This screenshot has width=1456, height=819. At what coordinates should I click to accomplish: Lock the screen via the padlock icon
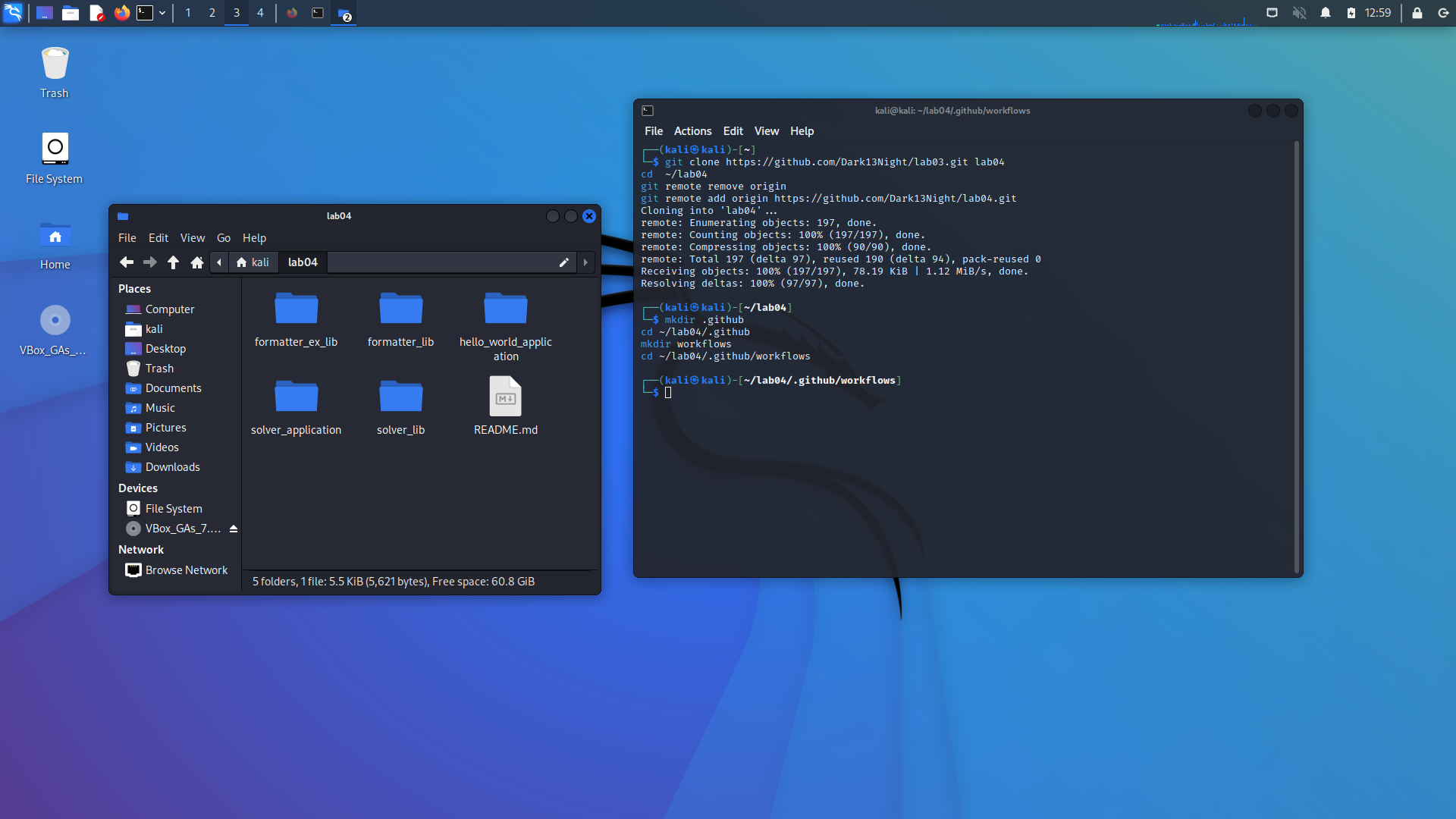[1417, 13]
